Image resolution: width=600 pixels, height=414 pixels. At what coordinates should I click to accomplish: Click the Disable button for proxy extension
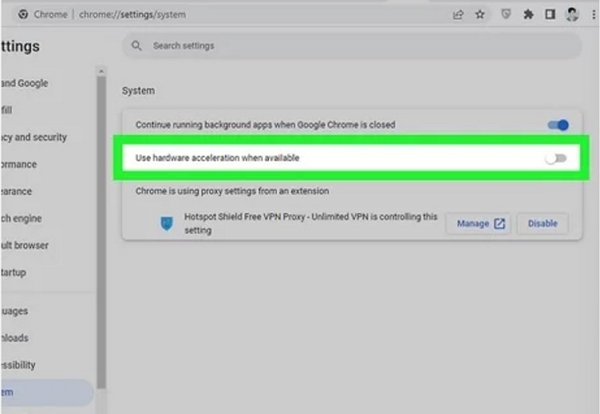[543, 223]
